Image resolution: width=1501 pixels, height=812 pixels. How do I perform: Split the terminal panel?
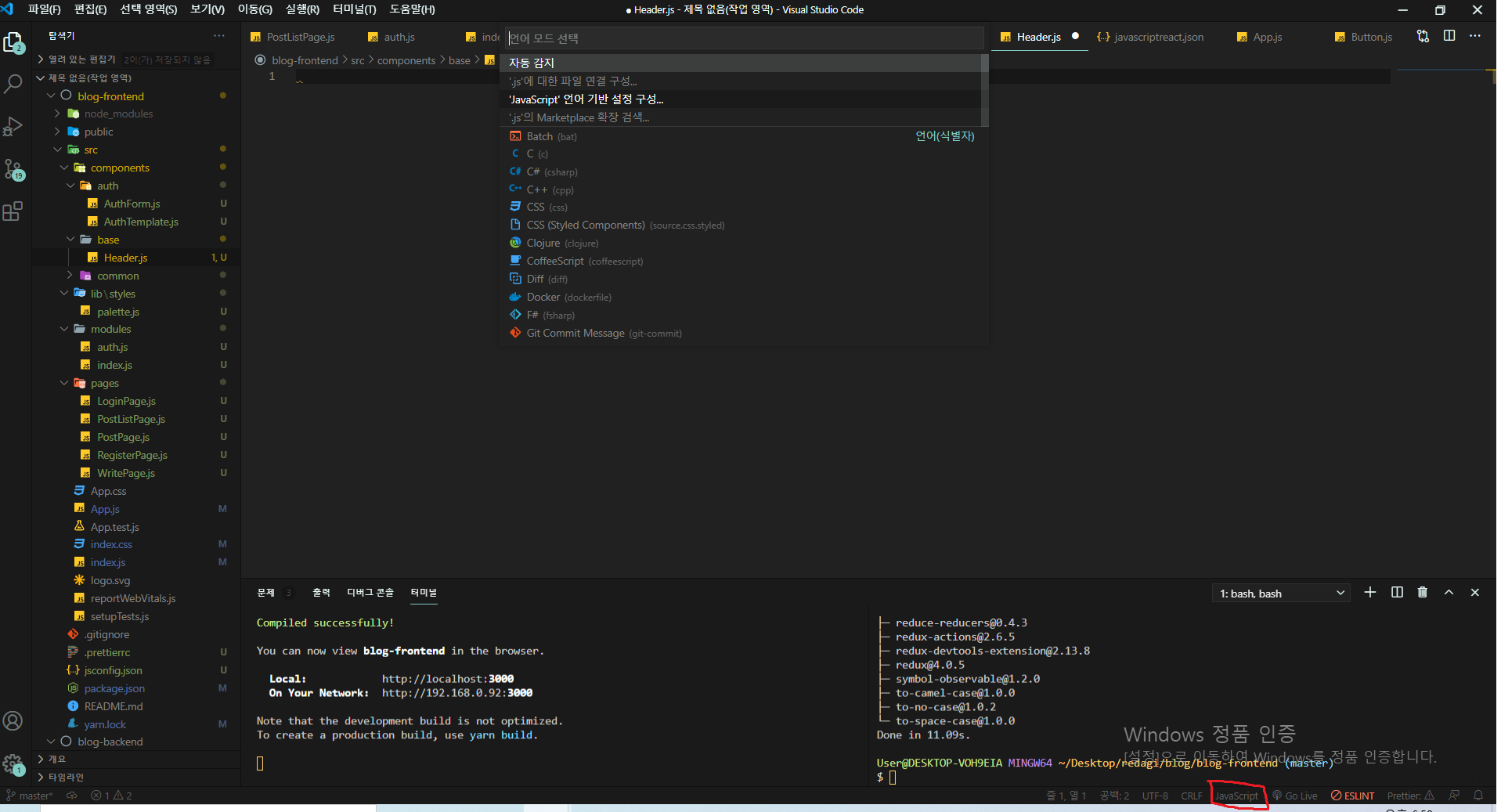[1397, 593]
